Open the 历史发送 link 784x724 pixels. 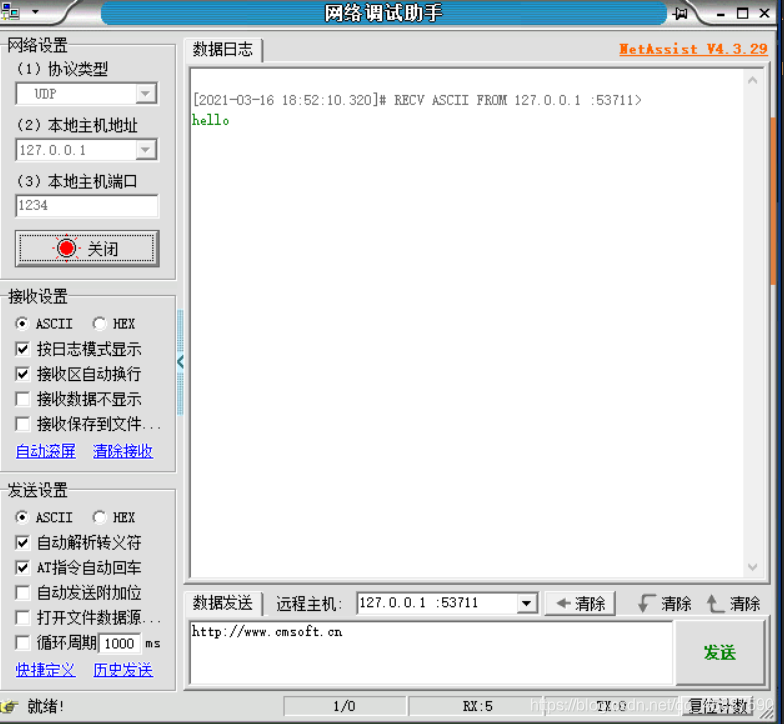point(123,670)
